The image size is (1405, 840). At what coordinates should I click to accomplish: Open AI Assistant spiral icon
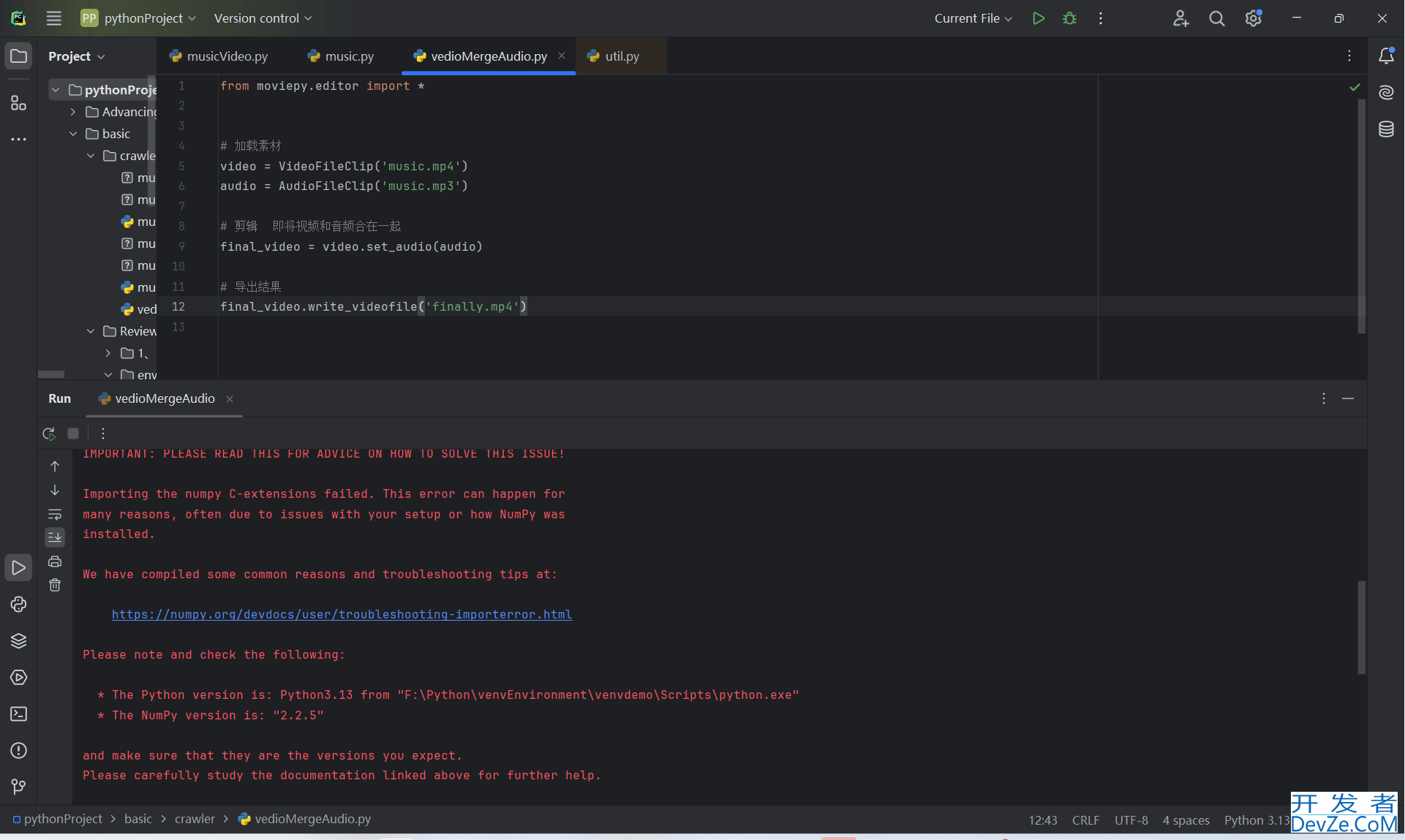[x=1386, y=92]
